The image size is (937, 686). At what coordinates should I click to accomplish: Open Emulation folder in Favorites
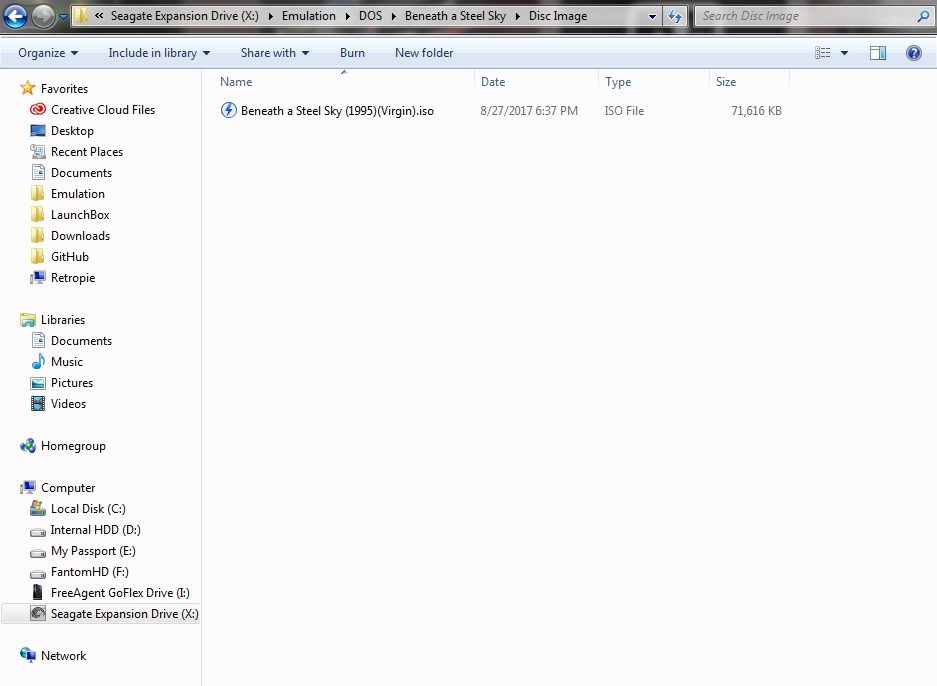point(78,194)
